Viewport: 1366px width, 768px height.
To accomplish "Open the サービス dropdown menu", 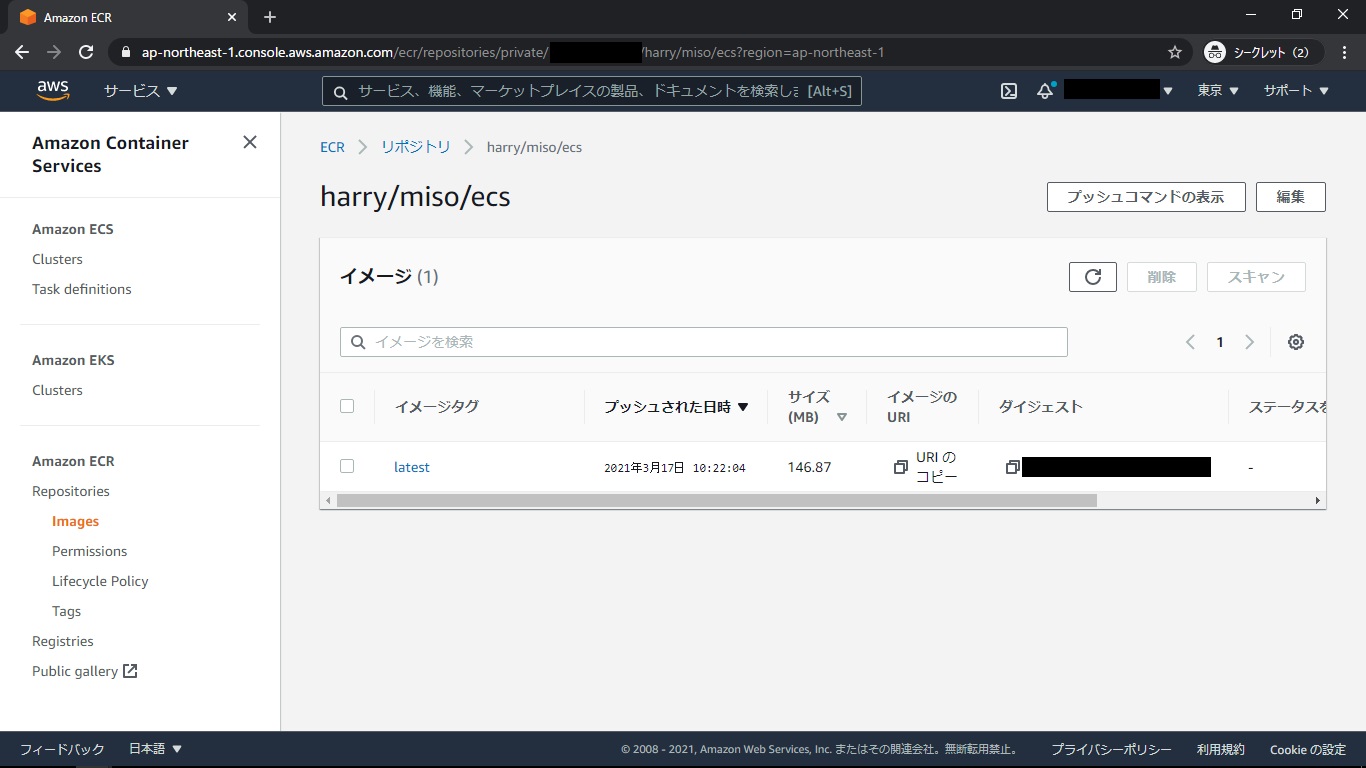I will pyautogui.click(x=140, y=91).
